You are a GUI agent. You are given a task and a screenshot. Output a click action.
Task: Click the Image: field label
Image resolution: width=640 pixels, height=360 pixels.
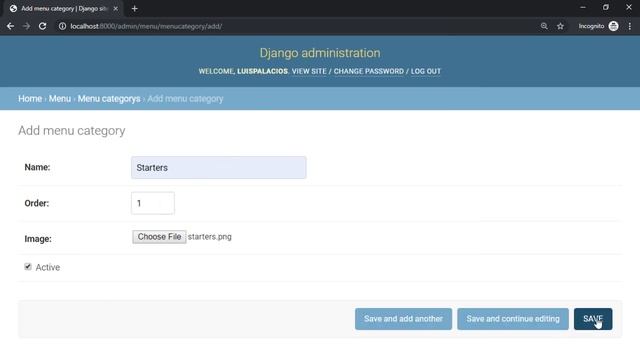(38, 239)
